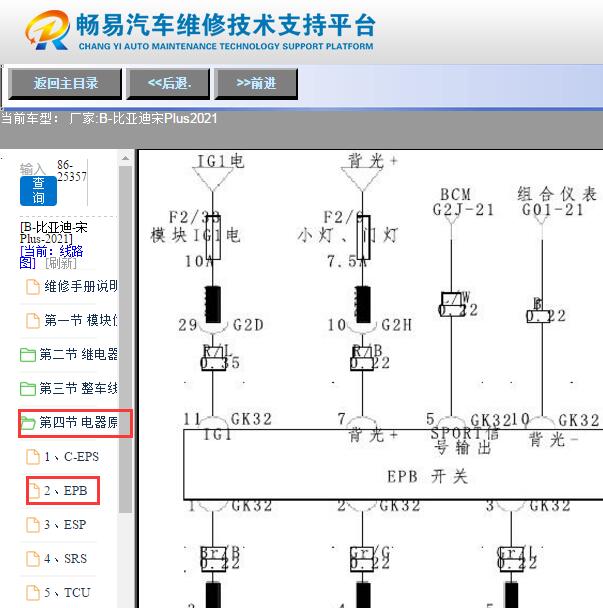Click the page icon beside ESP
Image resolution: width=603 pixels, height=608 pixels.
point(33,525)
